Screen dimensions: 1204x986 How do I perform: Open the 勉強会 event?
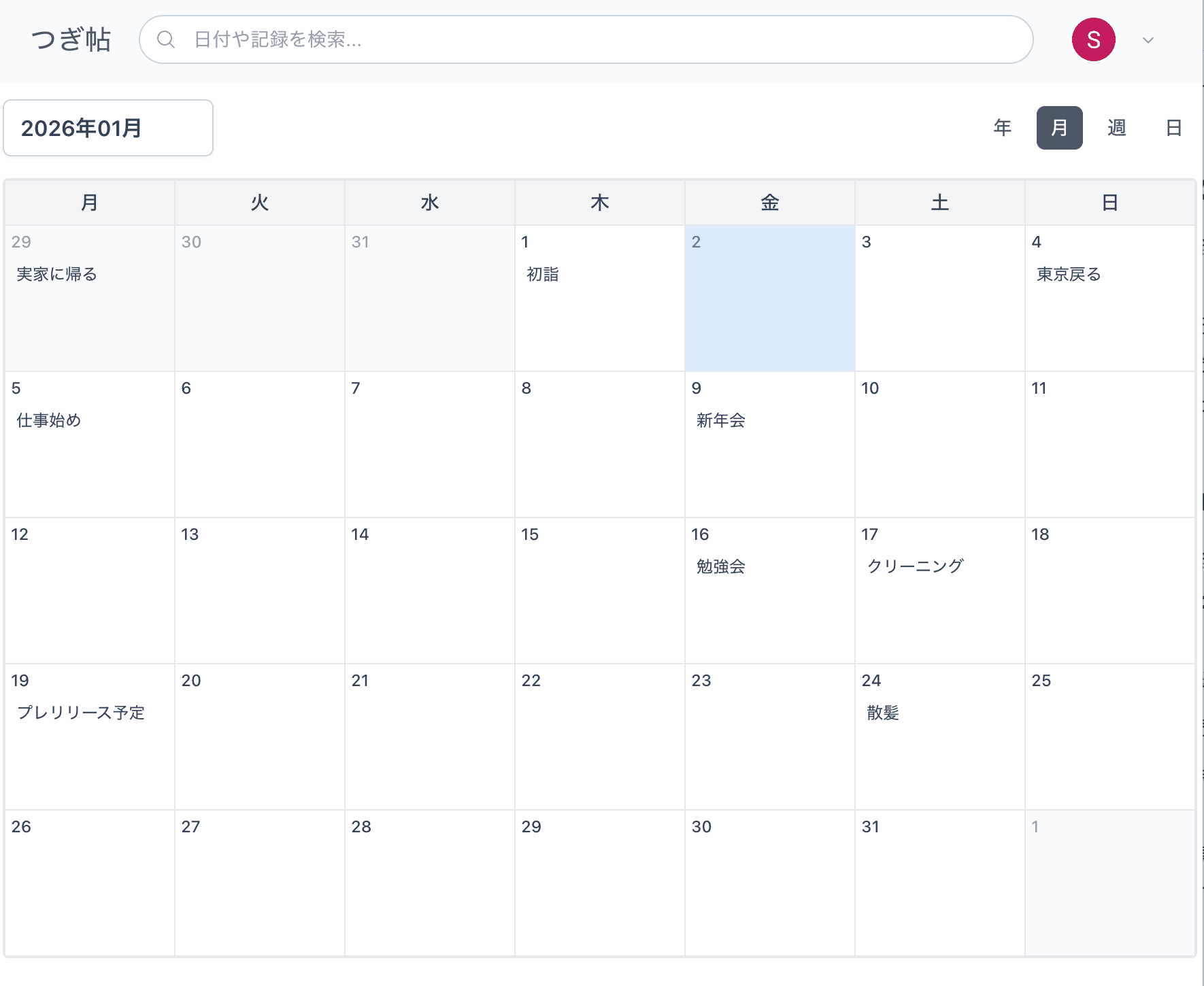[x=721, y=566]
